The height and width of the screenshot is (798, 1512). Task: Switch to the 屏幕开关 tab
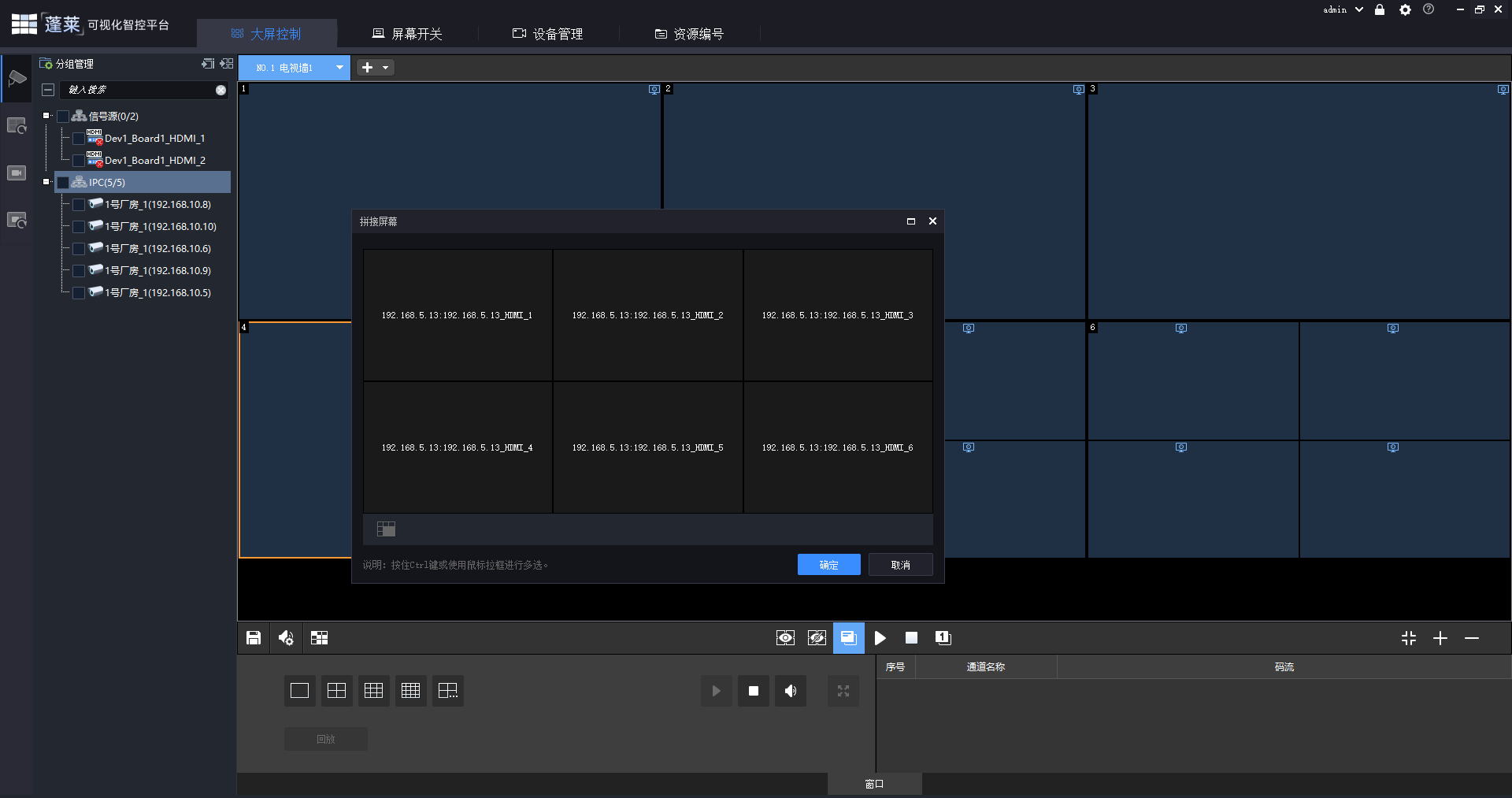407,34
